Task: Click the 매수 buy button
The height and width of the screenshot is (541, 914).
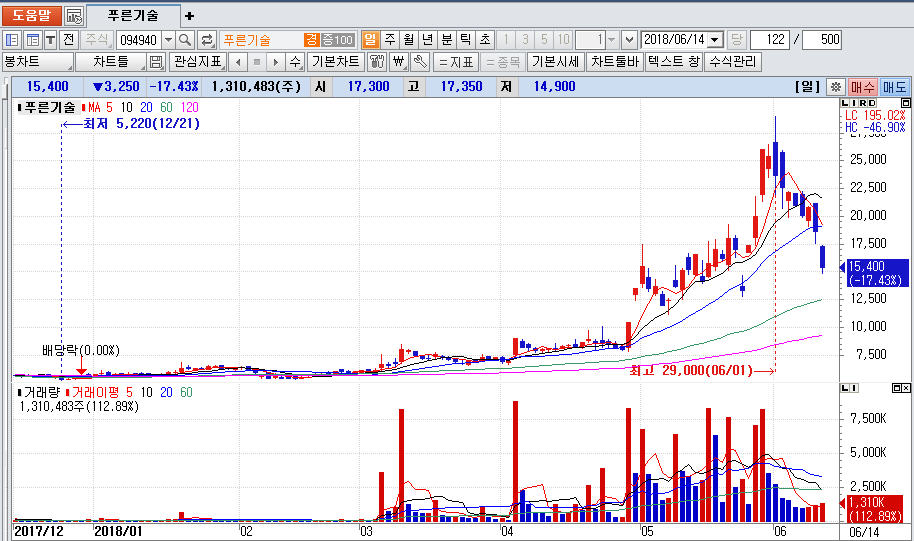Action: 863,87
